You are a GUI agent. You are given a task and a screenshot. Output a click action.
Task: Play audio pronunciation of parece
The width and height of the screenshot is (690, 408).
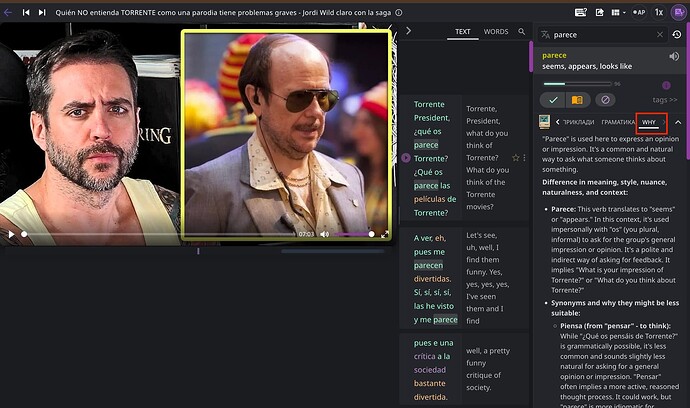674,56
